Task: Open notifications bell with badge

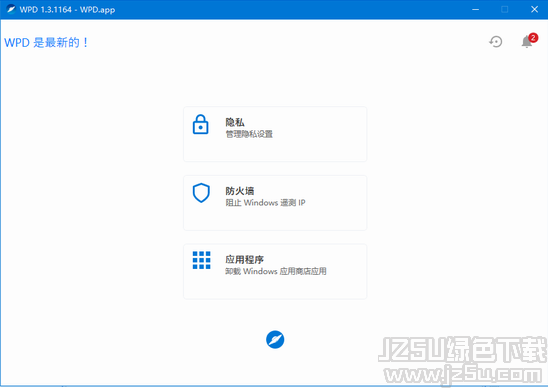Action: click(528, 41)
